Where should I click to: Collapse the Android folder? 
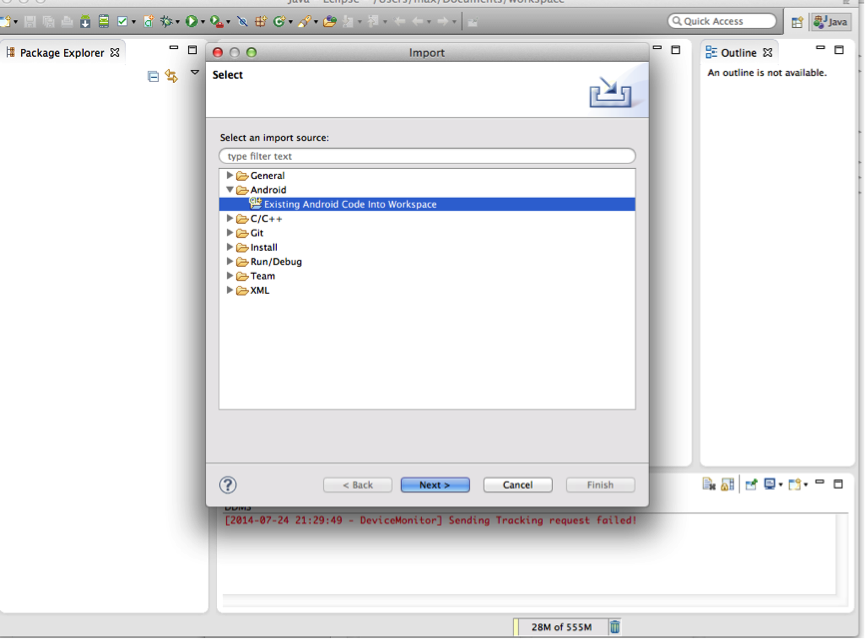coord(229,189)
